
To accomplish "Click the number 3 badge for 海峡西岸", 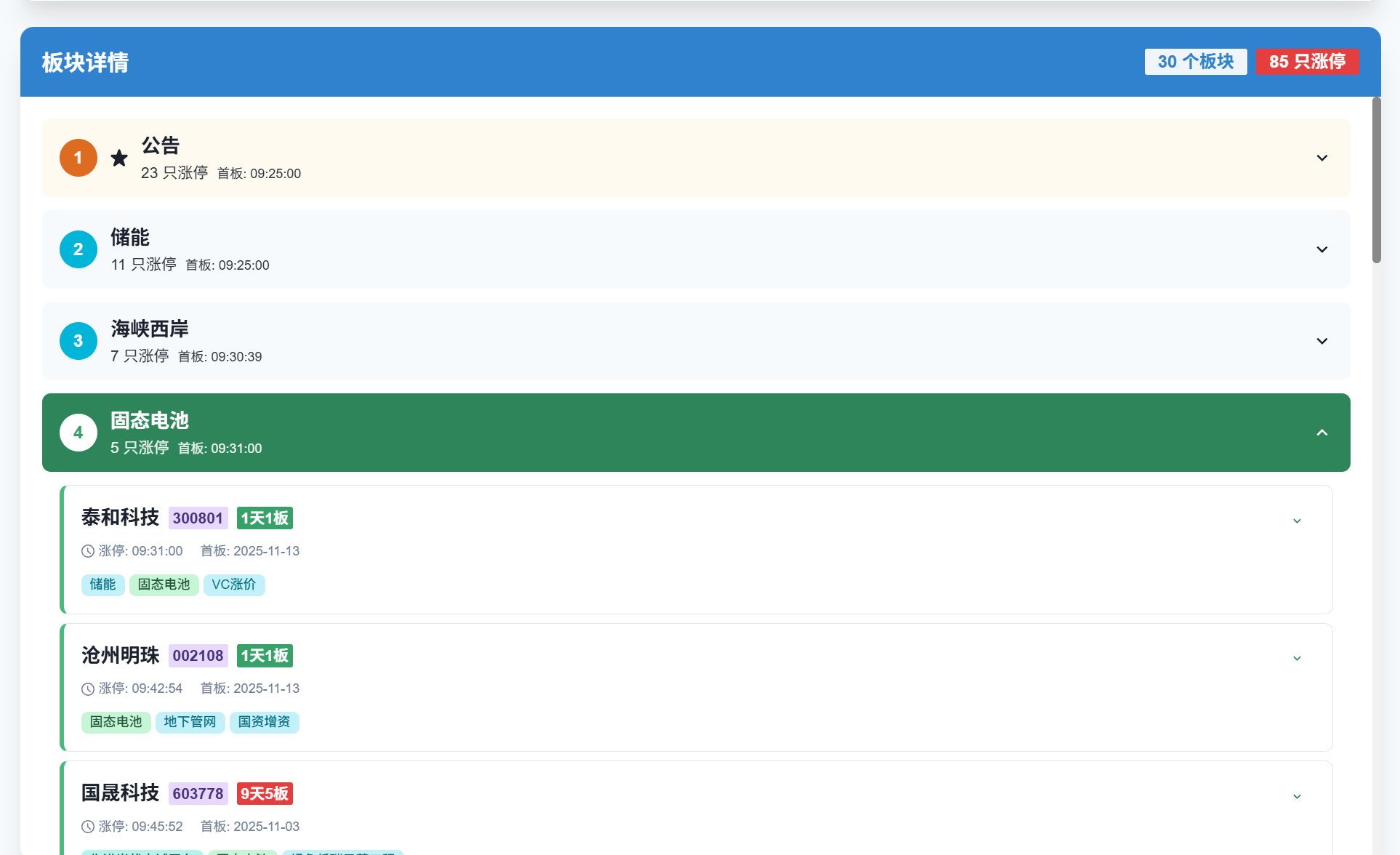I will [79, 341].
